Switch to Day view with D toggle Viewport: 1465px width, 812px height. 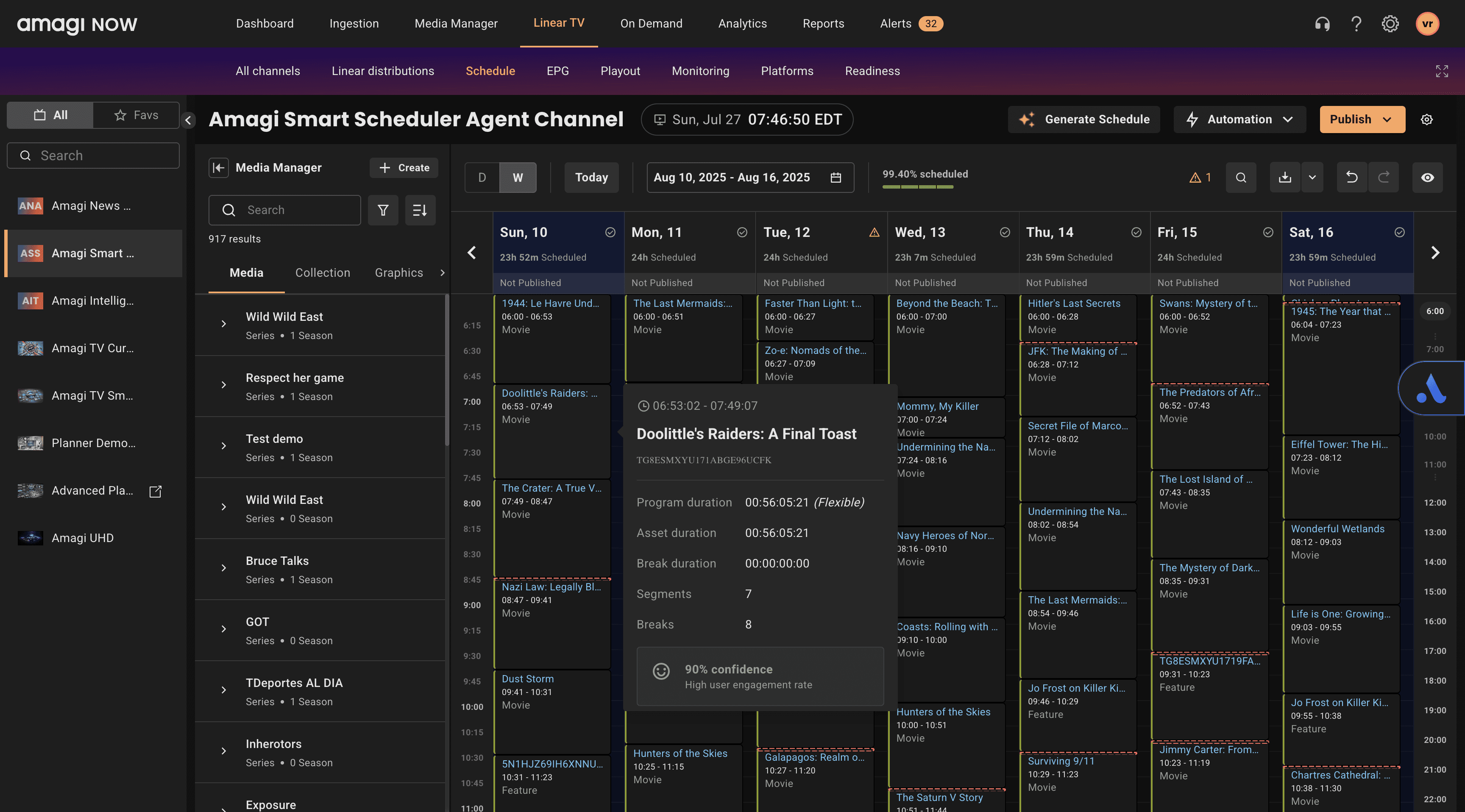click(x=482, y=178)
